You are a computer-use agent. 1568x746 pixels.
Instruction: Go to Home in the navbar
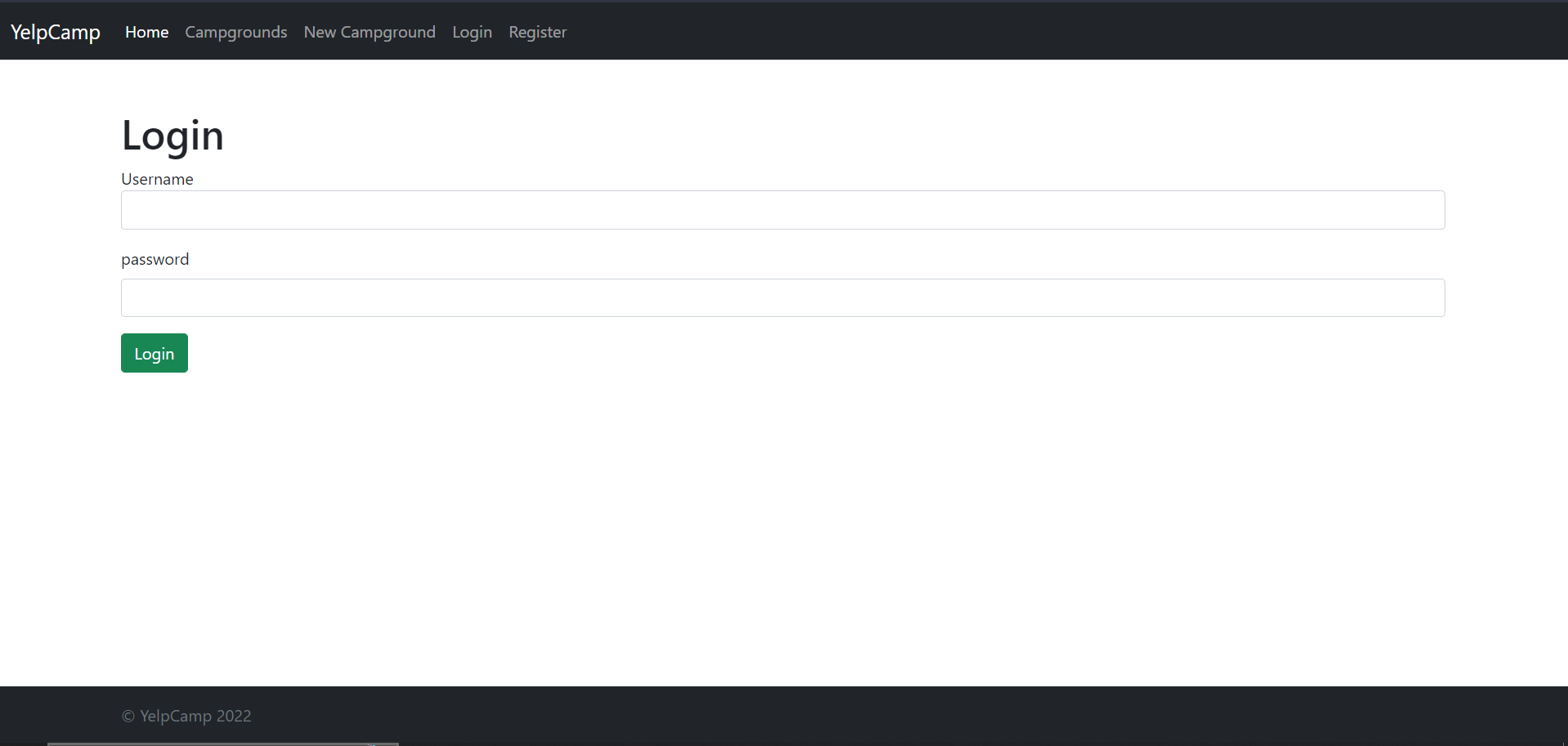147,32
